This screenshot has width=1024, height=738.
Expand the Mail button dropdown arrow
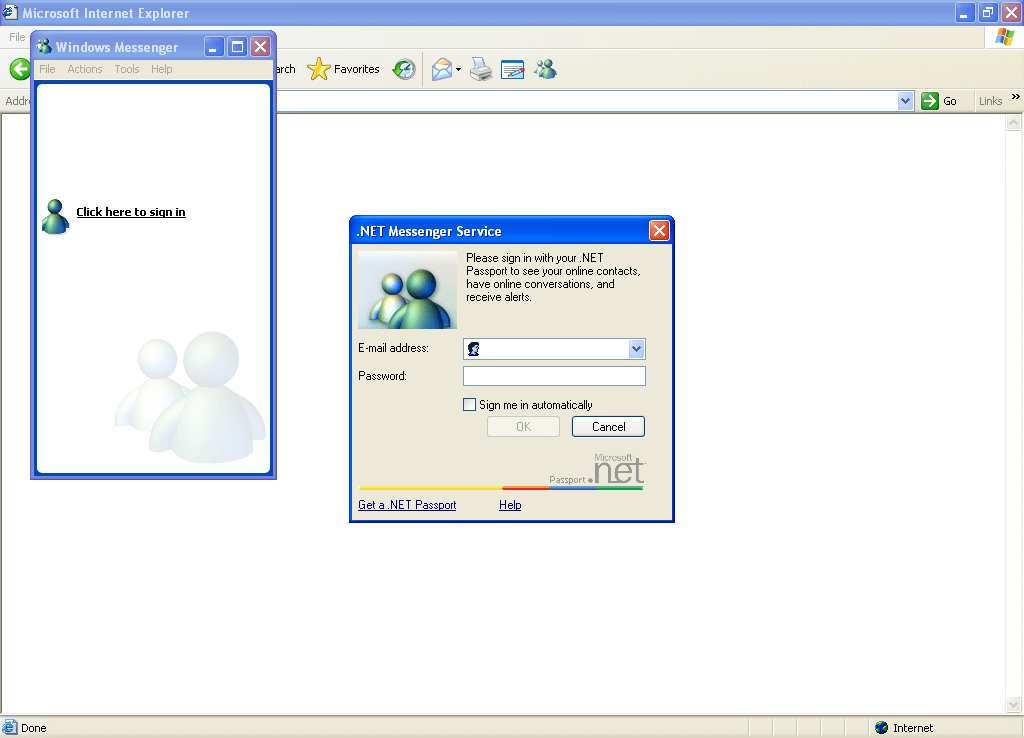click(458, 69)
